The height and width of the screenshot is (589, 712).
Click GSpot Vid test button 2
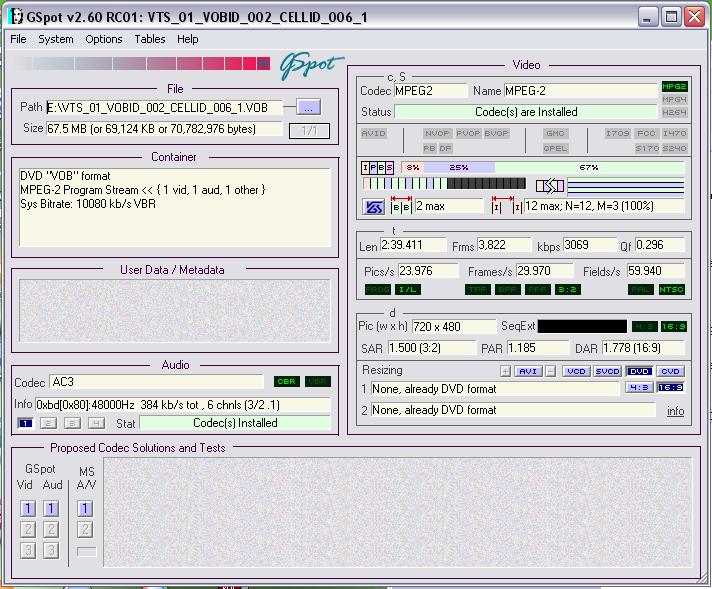coord(28,529)
